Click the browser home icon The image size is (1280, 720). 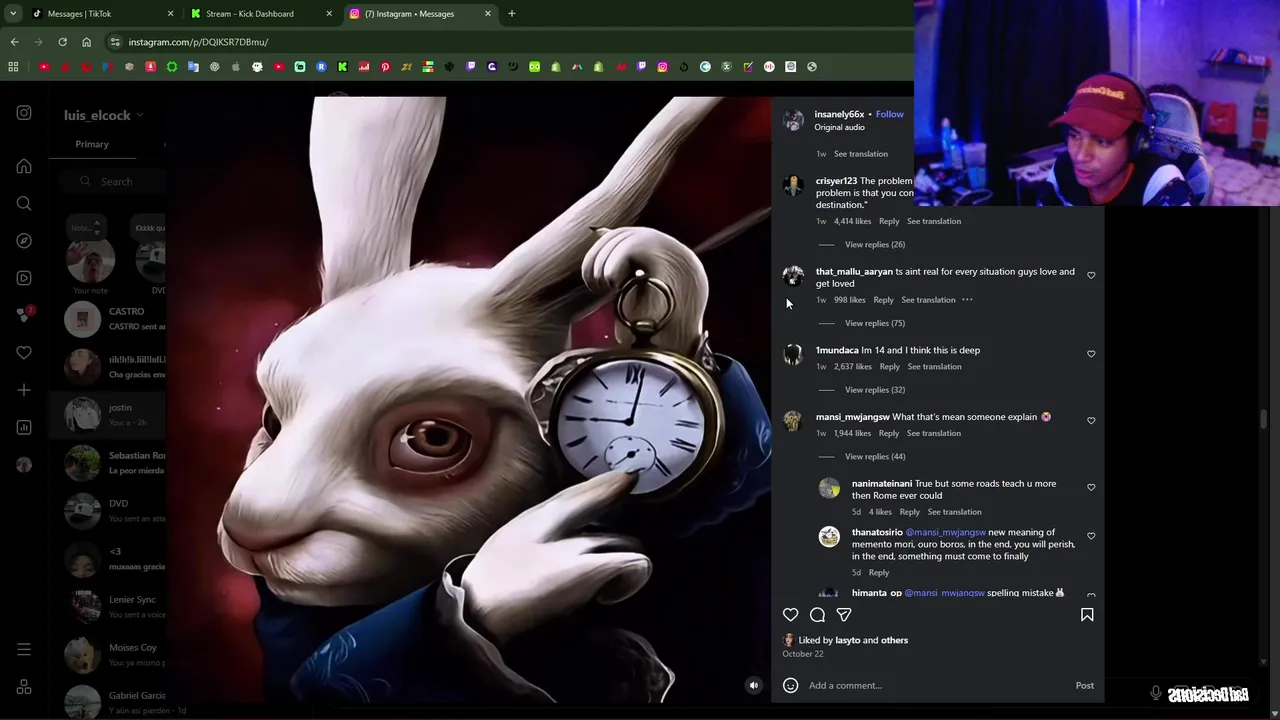(x=86, y=42)
